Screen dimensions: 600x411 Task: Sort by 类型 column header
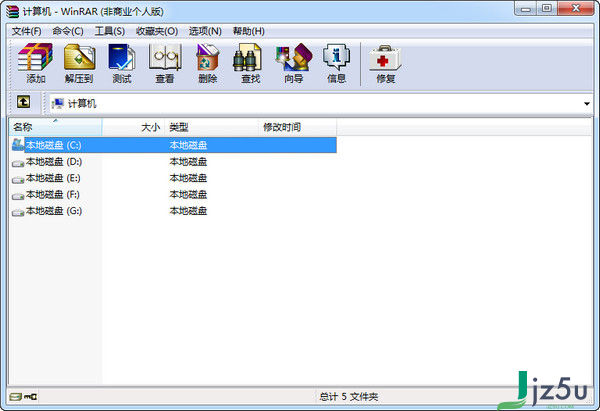(212, 127)
